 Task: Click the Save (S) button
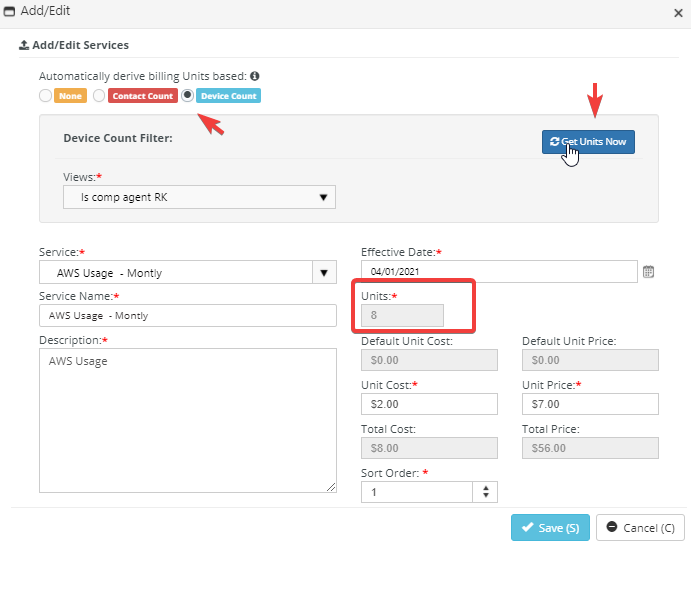(550, 528)
